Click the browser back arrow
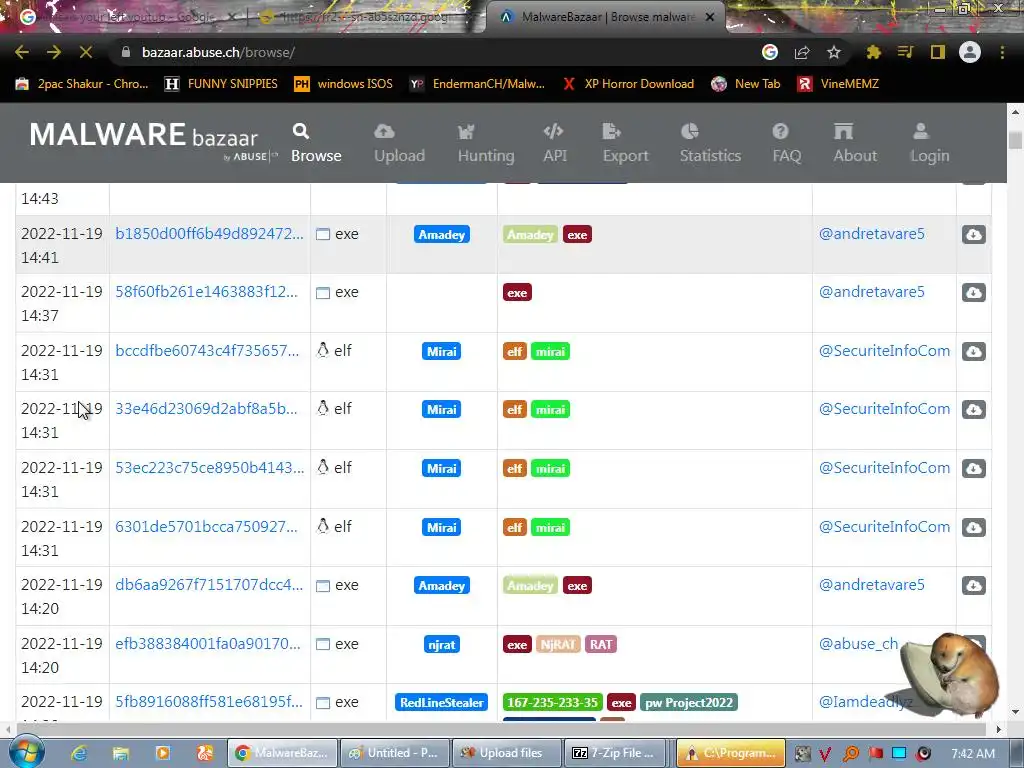This screenshot has width=1024, height=768. pyautogui.click(x=22, y=52)
